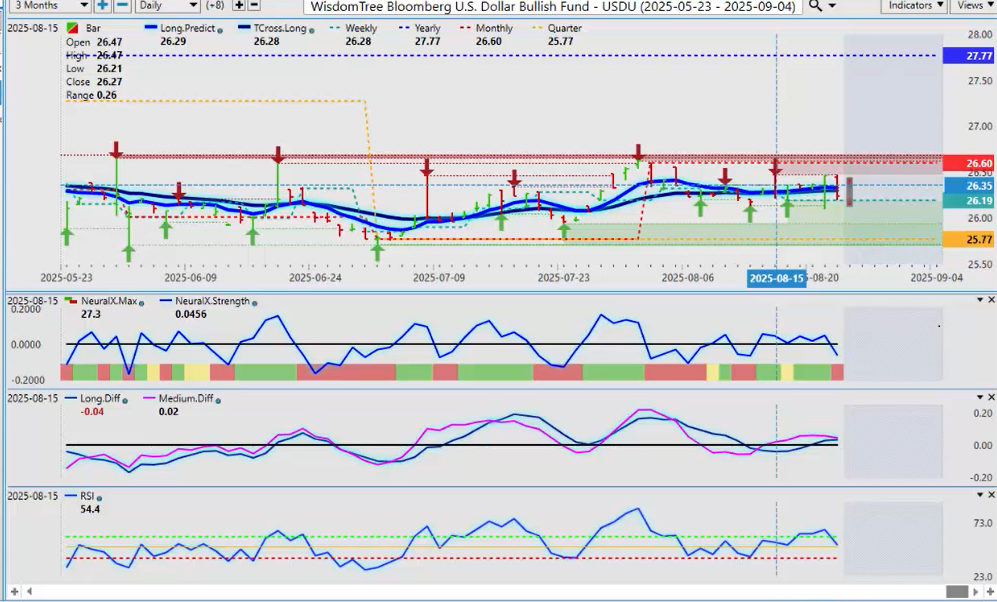
Task: Click the blue minus zoom-out button
Action: [121, 5]
